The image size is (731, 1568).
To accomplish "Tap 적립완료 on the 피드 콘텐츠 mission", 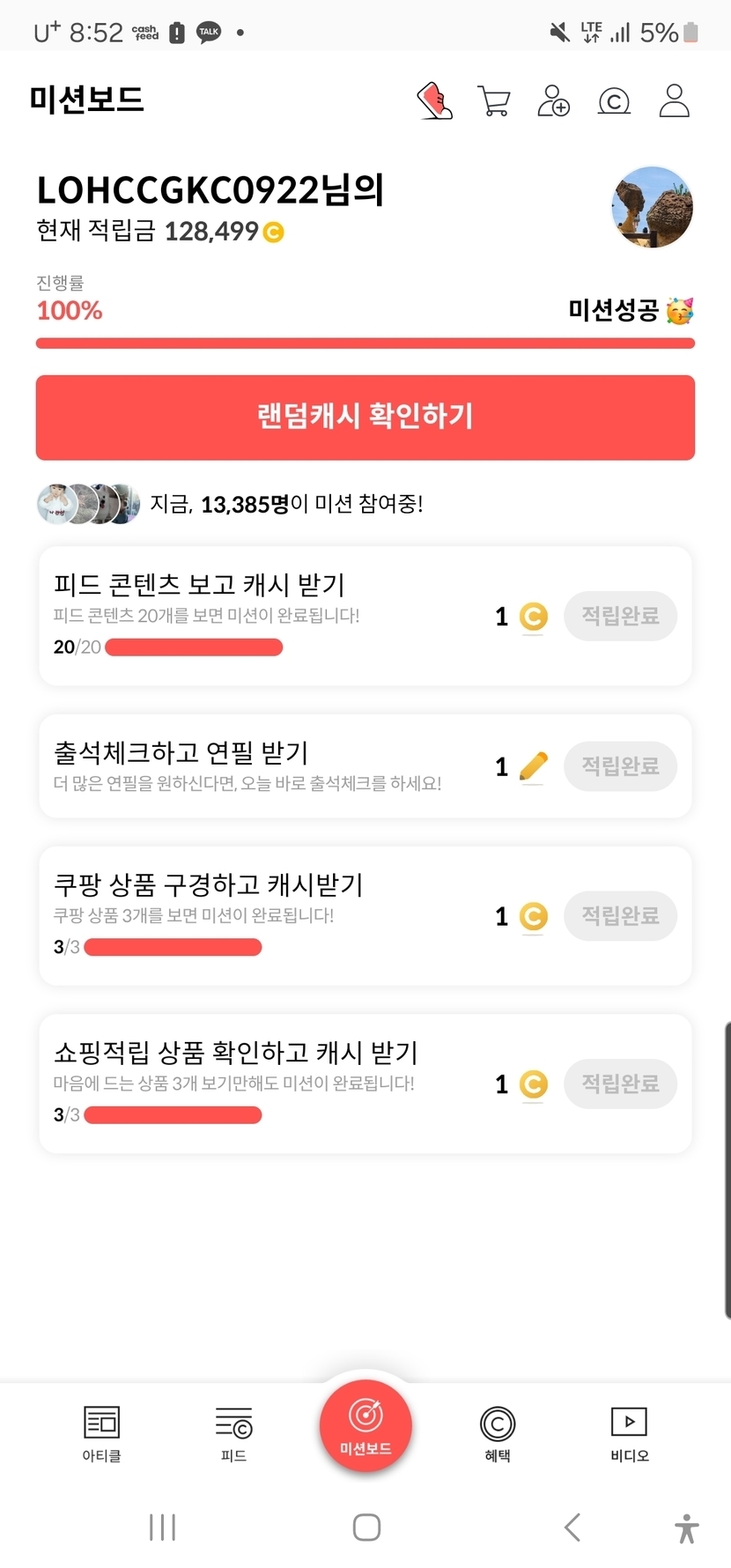I will click(620, 616).
